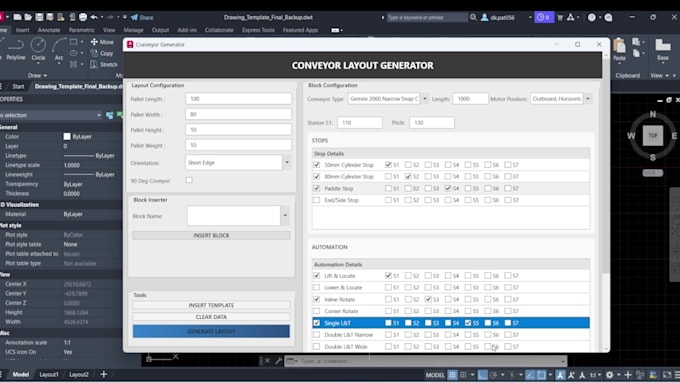Click the Copy tool in Modify panel
The width and height of the screenshot is (680, 383).
coord(102,53)
